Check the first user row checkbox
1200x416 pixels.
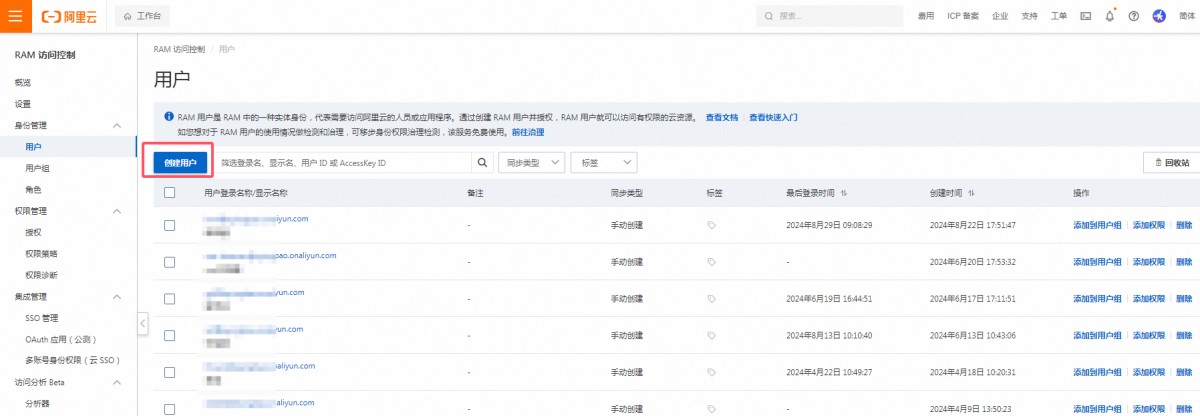coord(169,226)
